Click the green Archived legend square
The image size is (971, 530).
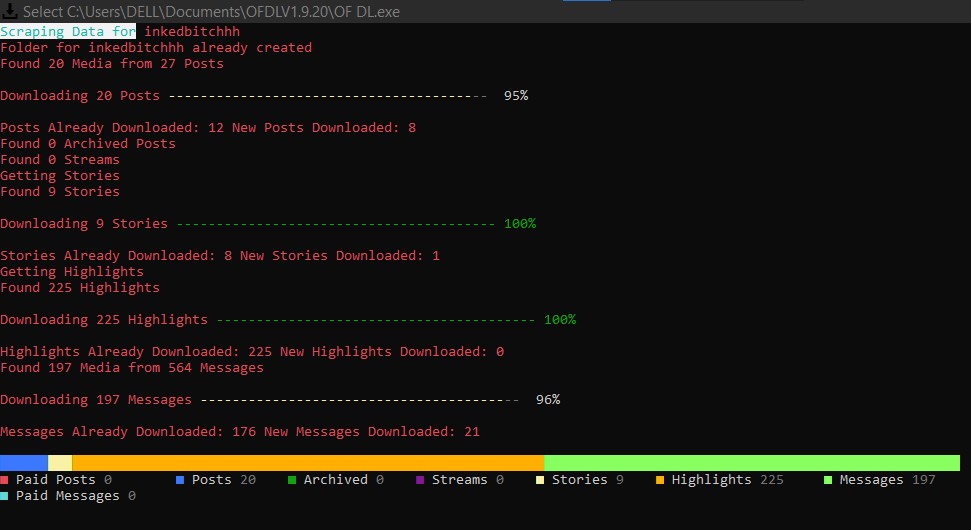point(292,480)
